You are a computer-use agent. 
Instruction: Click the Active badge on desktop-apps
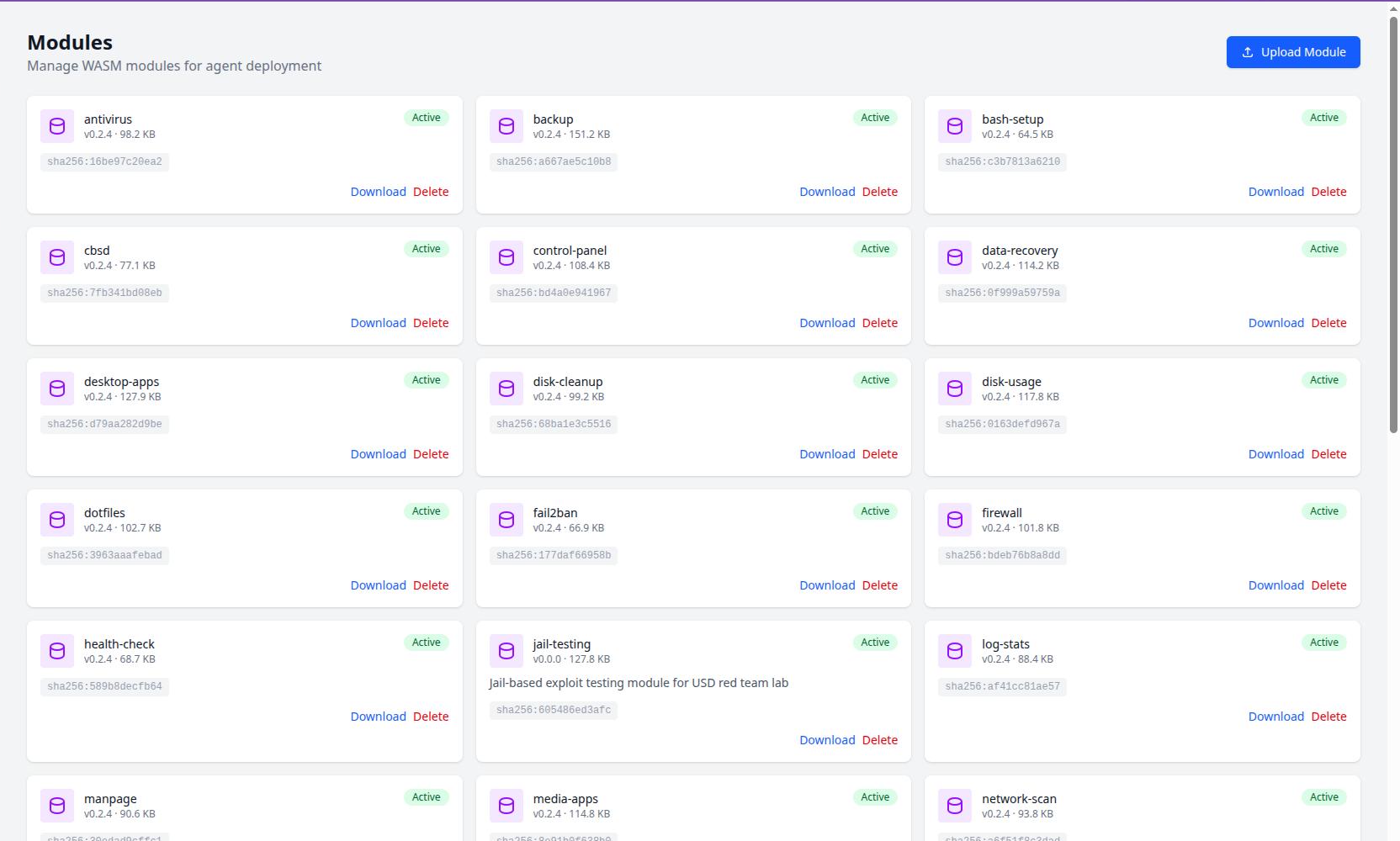(x=427, y=380)
